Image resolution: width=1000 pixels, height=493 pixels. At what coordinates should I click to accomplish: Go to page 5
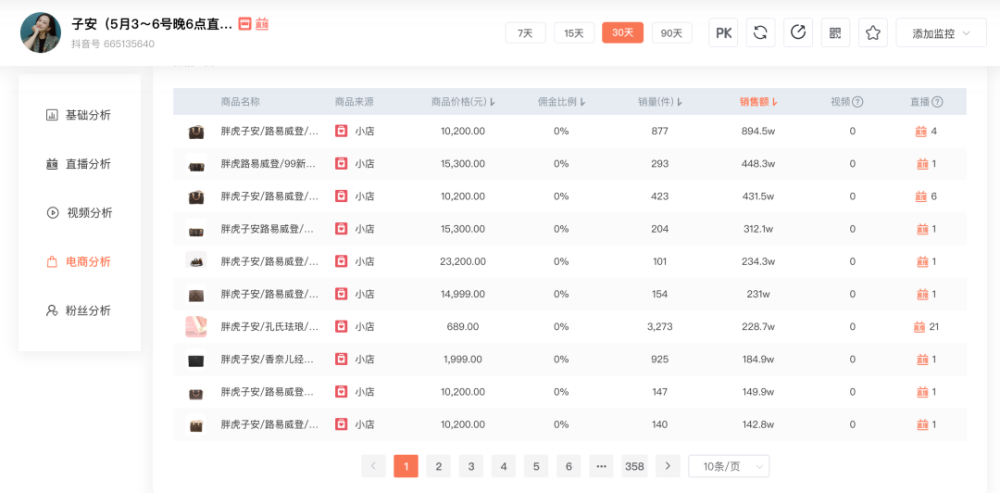tap(536, 466)
